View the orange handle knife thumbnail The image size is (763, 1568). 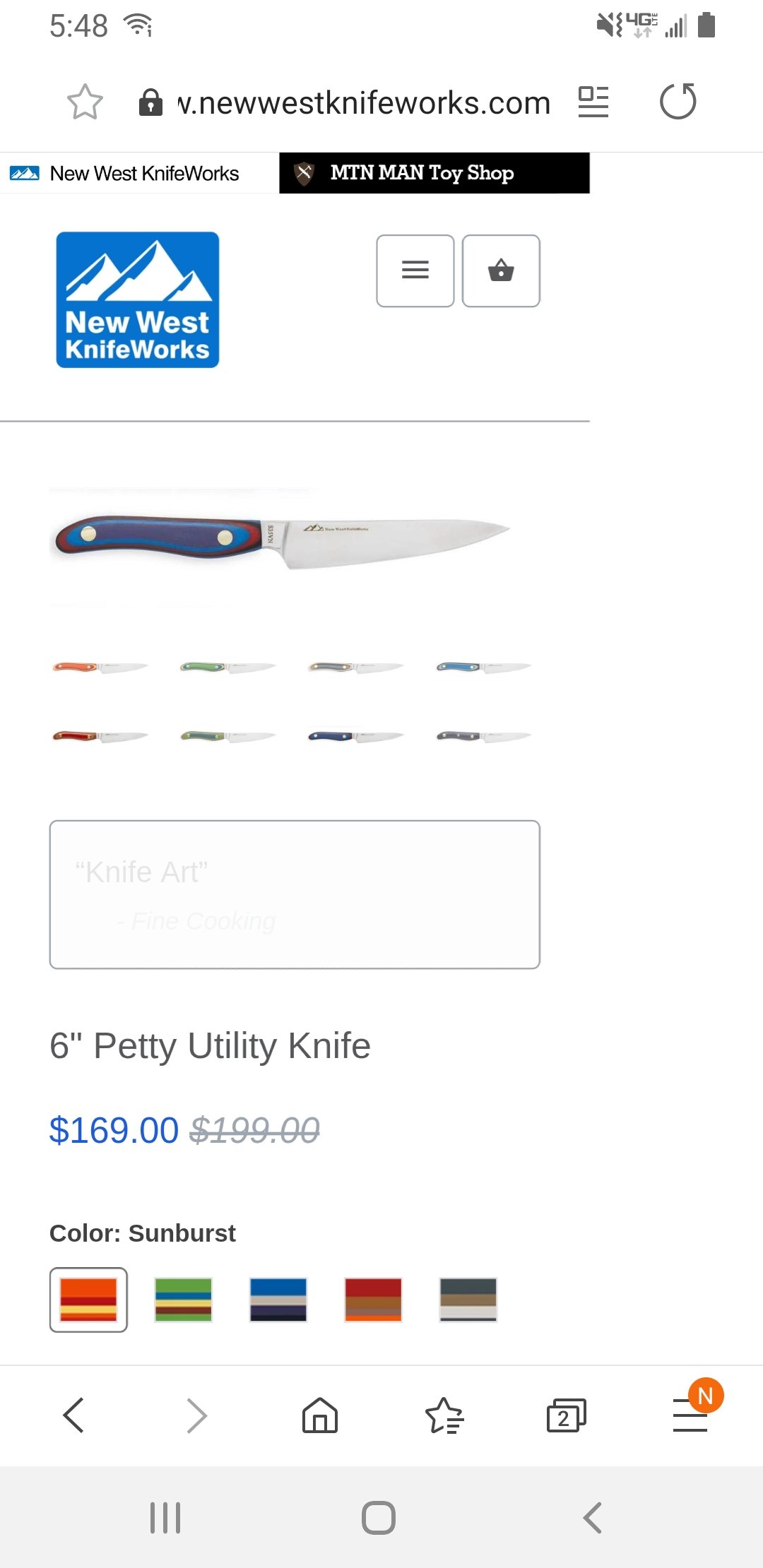point(100,667)
